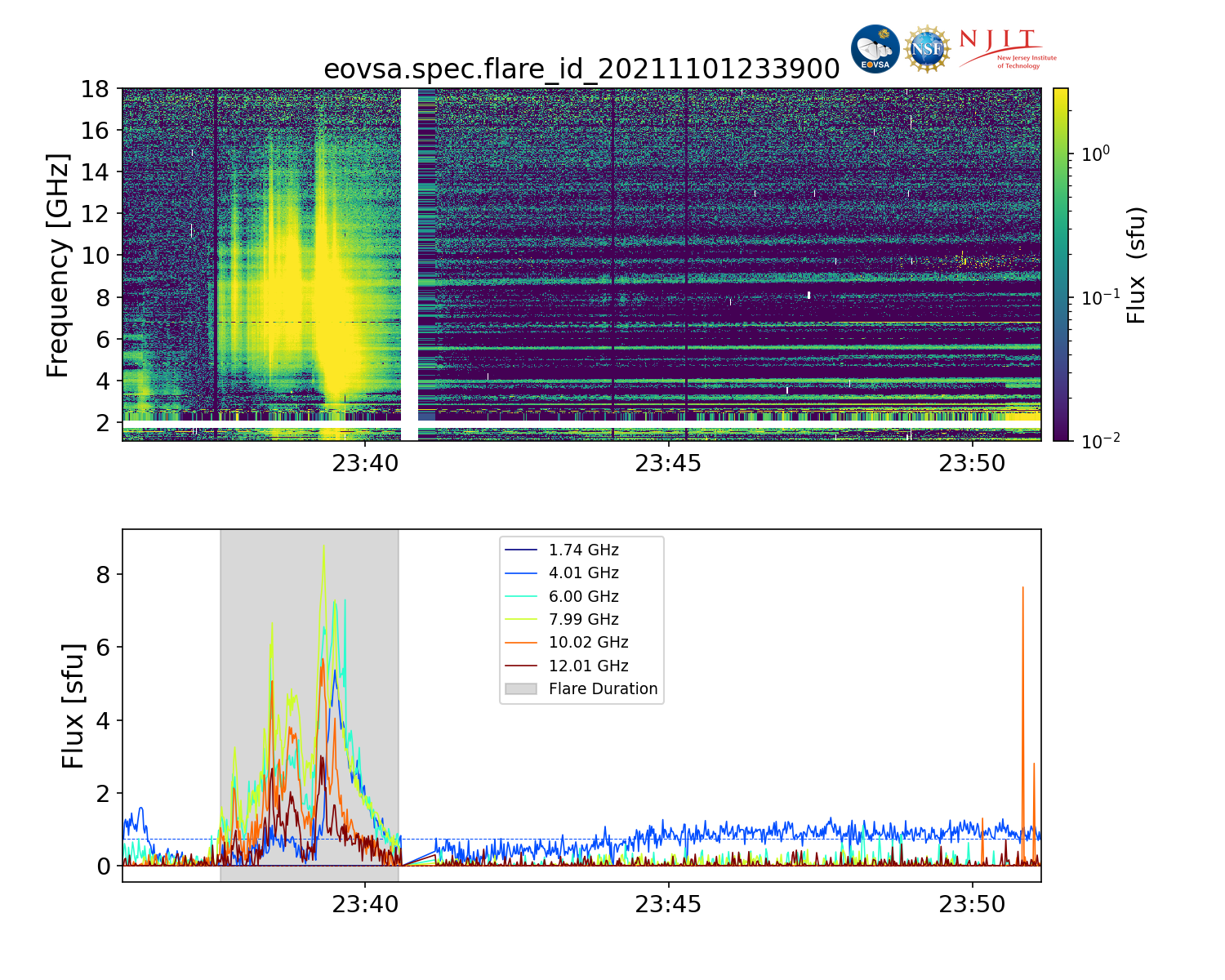Click the 7.99 GHz legend entry
Screen dimensions: 1225x980
[x=583, y=620]
